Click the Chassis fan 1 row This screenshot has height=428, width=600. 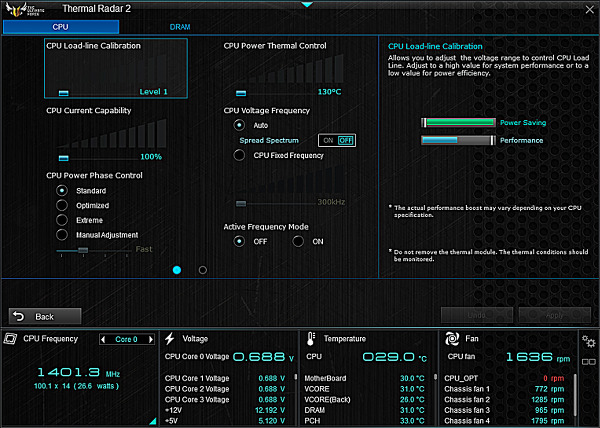pyautogui.click(x=504, y=389)
